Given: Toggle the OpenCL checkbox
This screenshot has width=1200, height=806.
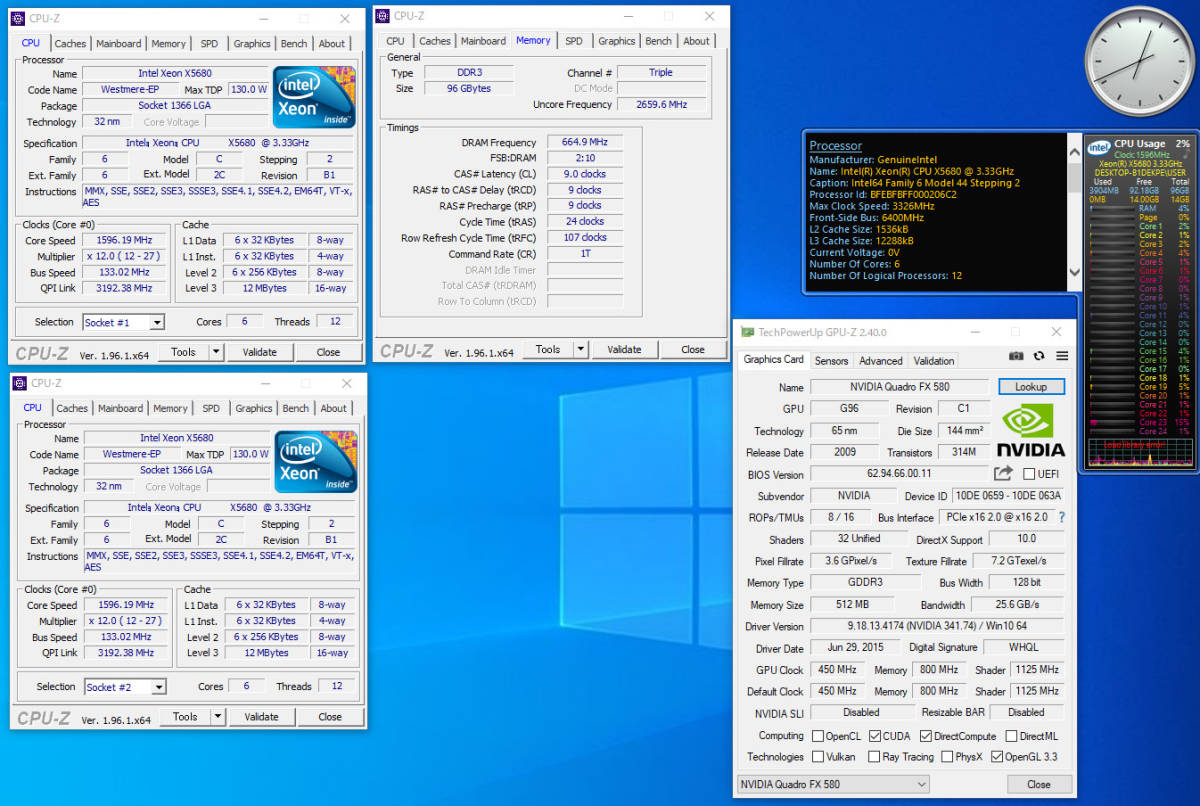Looking at the screenshot, I should (x=818, y=736).
